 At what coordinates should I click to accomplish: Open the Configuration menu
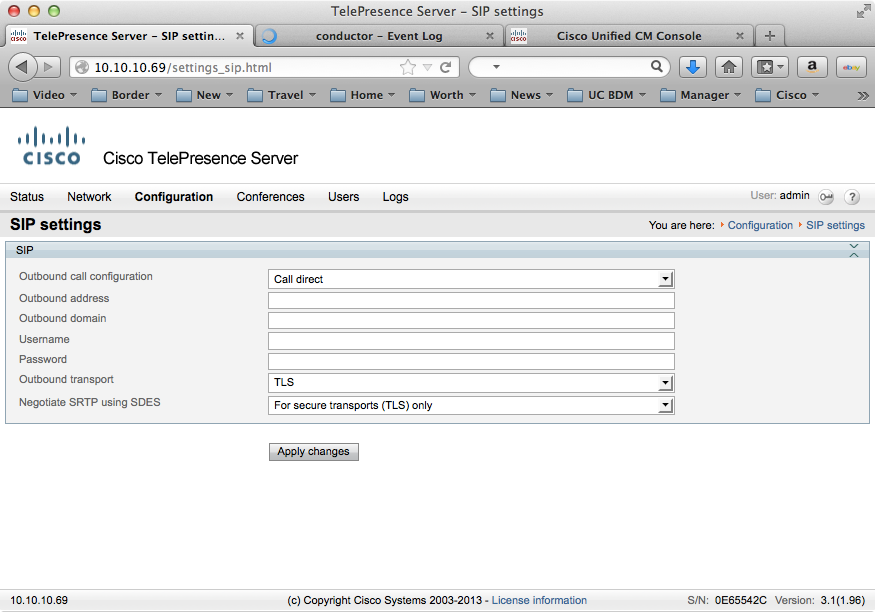point(174,197)
